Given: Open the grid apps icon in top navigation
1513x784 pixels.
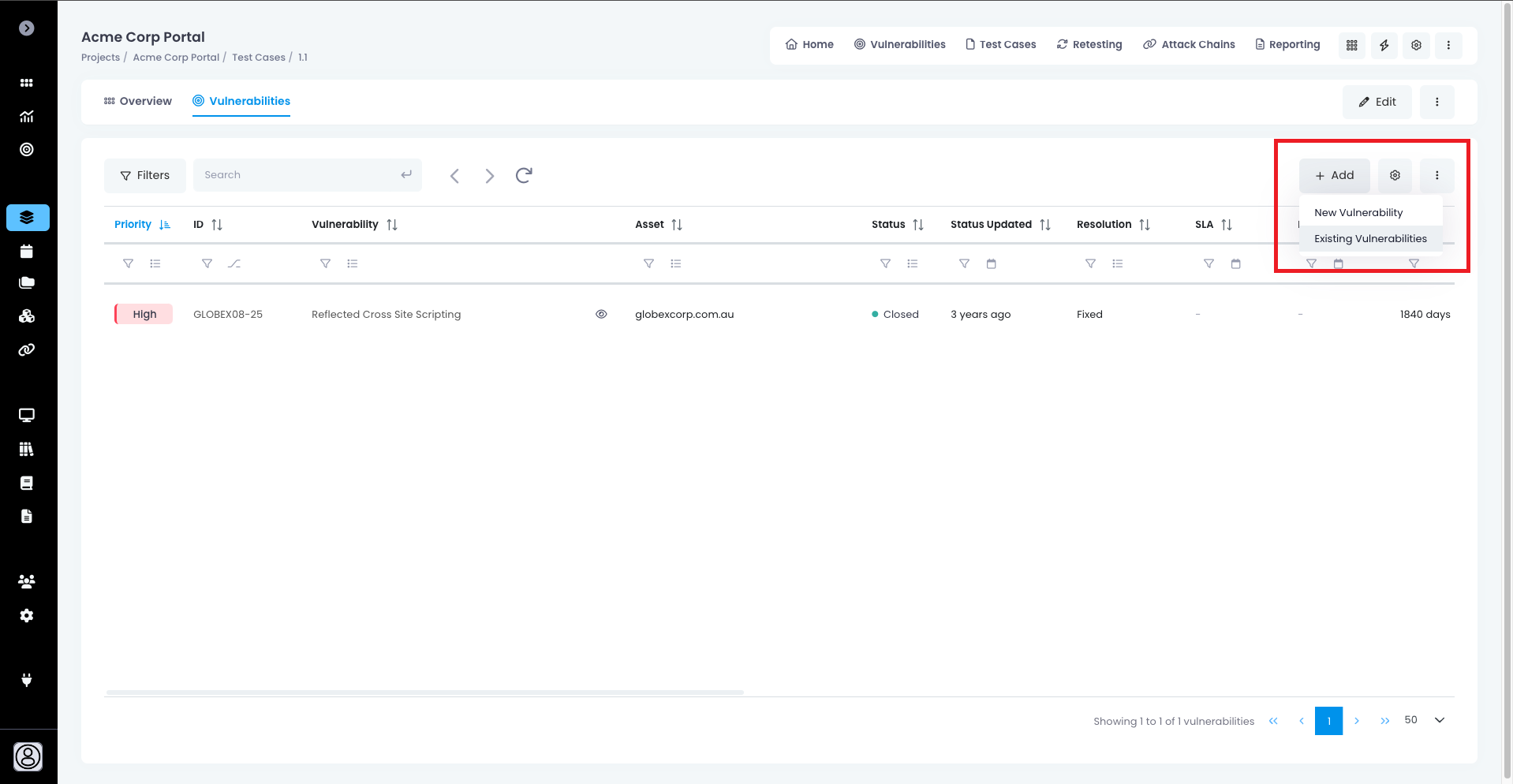Looking at the screenshot, I should 1351,45.
